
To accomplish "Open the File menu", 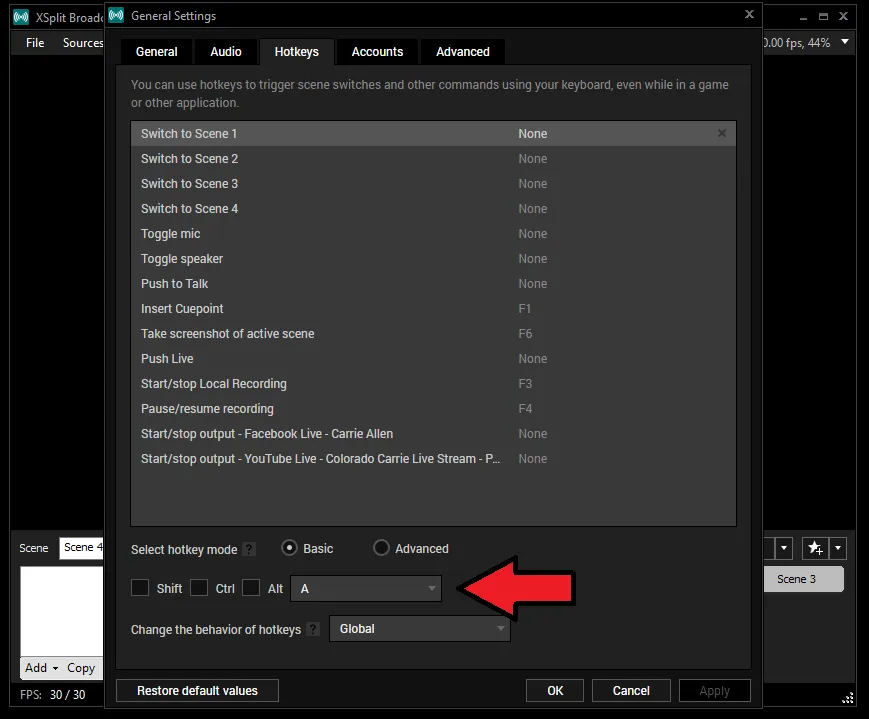I will pos(35,43).
